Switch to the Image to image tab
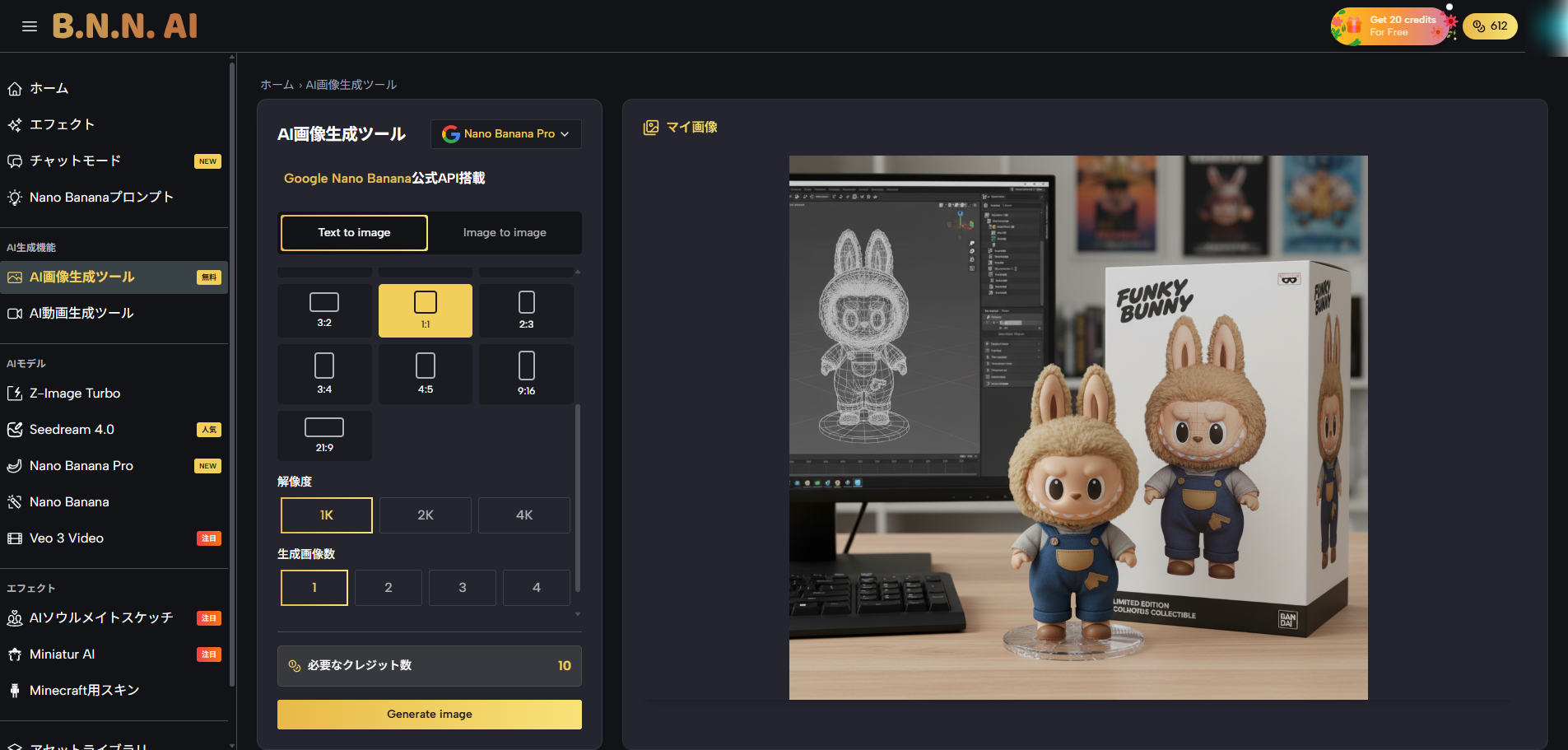1568x750 pixels. [x=505, y=233]
